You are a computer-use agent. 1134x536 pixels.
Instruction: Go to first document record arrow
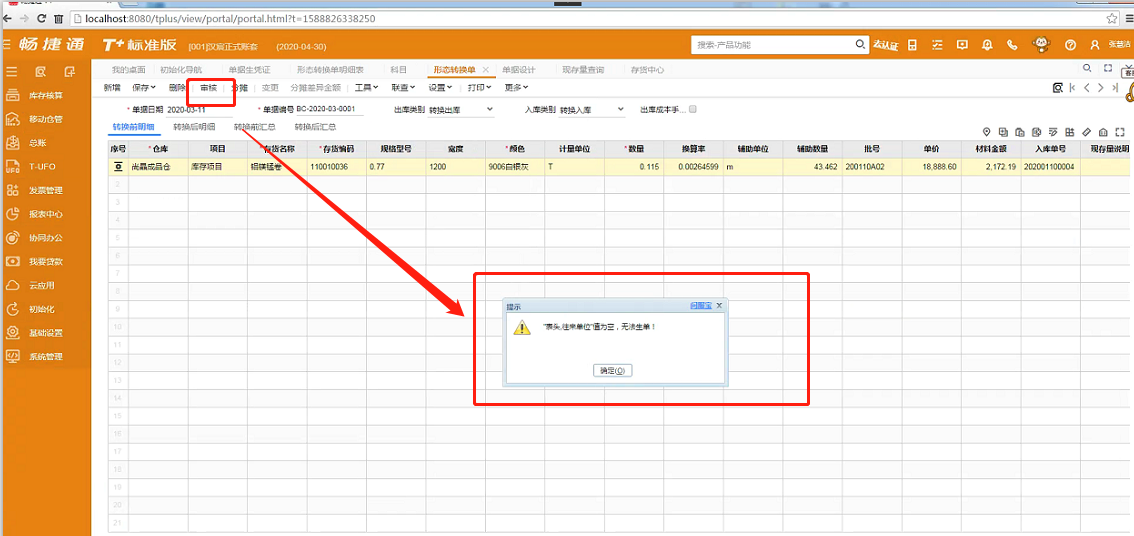[x=1072, y=88]
